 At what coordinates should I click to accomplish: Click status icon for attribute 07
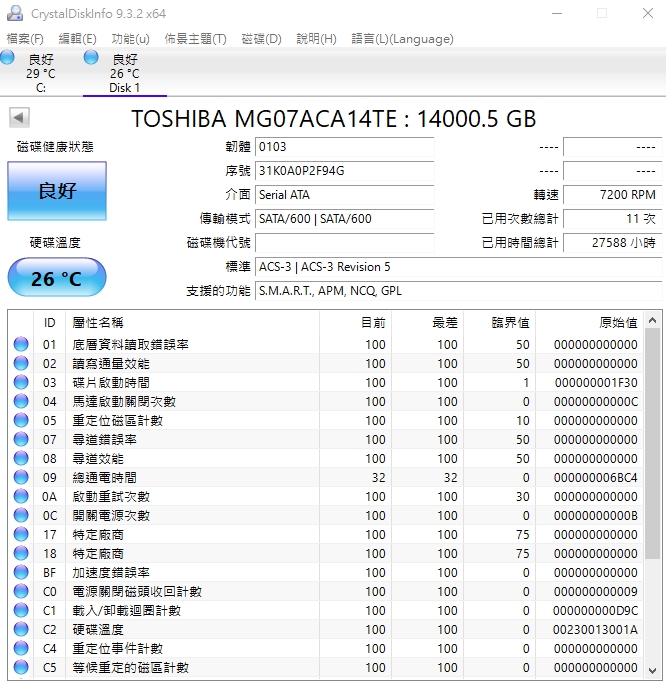coord(21,439)
